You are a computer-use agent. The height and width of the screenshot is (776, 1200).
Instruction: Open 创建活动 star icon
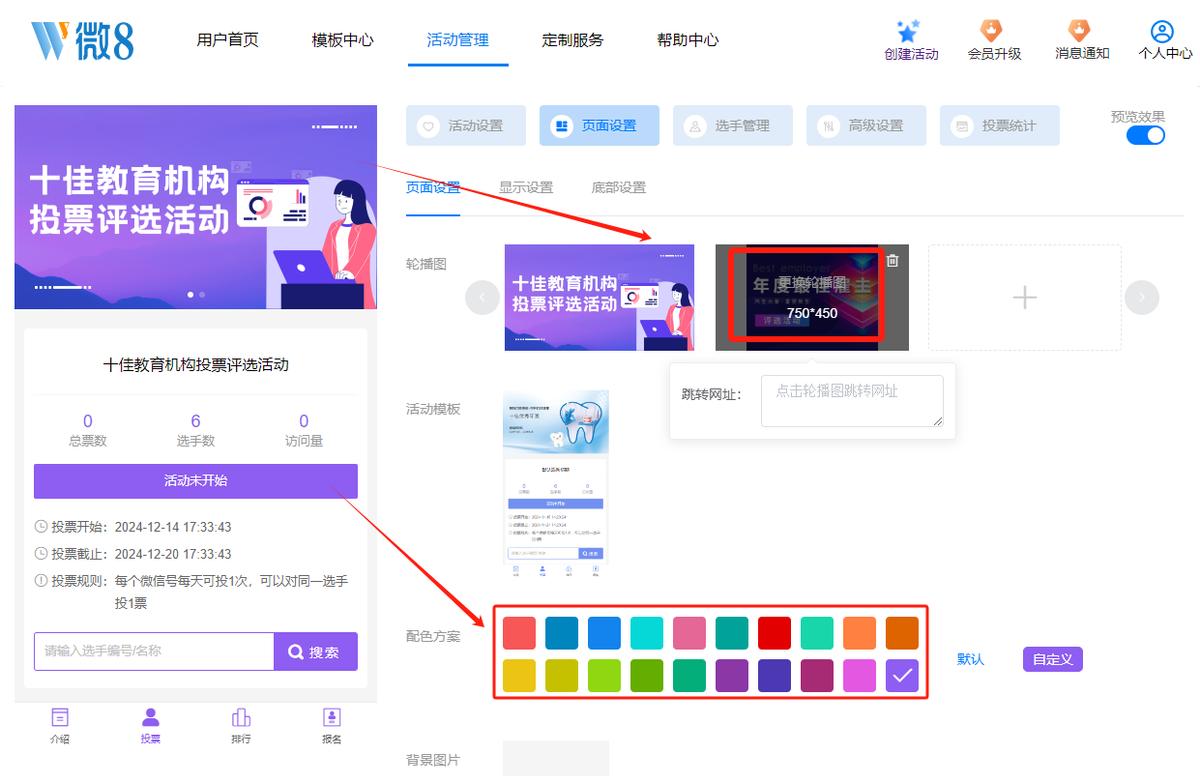908,31
